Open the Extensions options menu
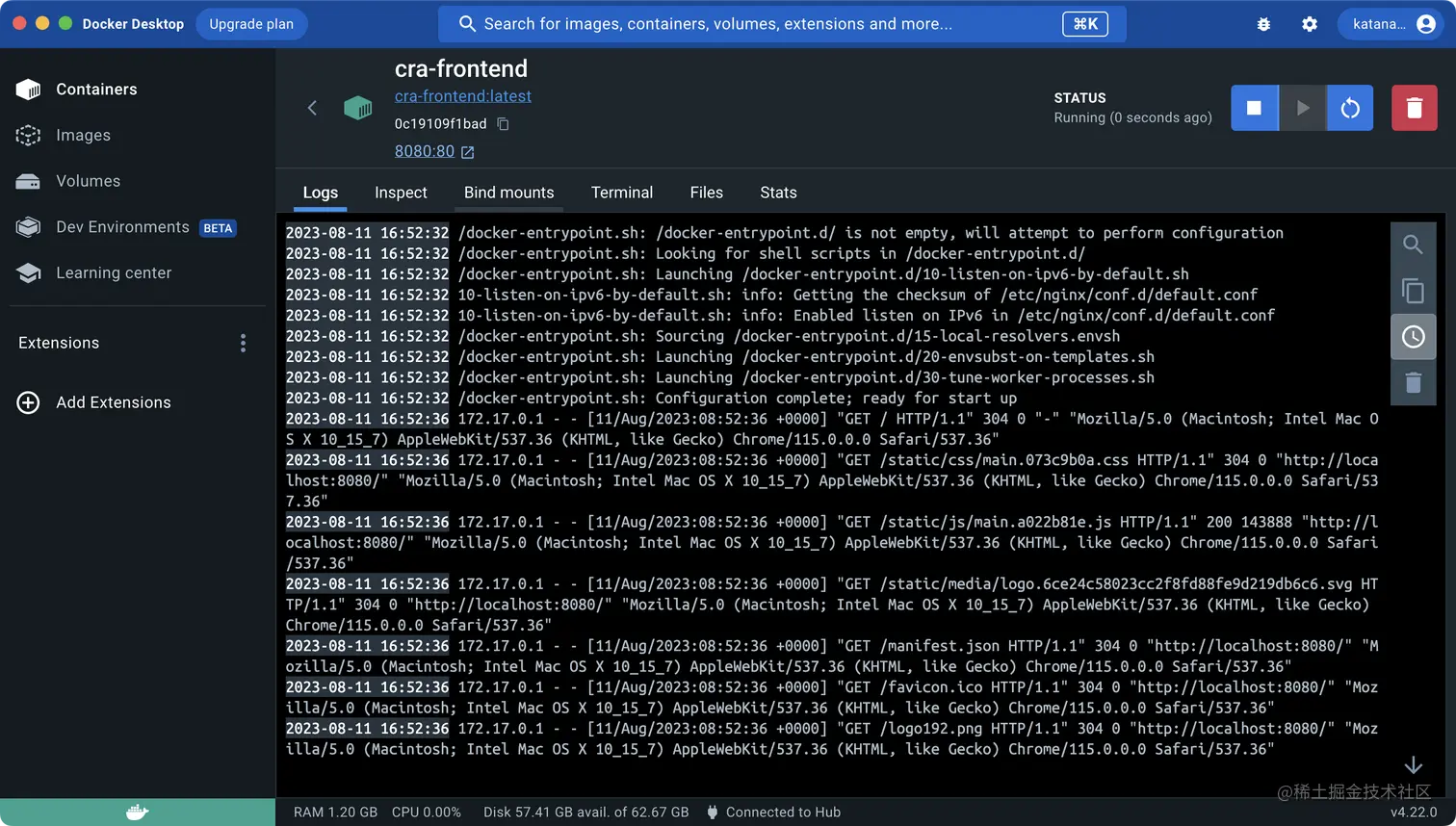 point(243,342)
